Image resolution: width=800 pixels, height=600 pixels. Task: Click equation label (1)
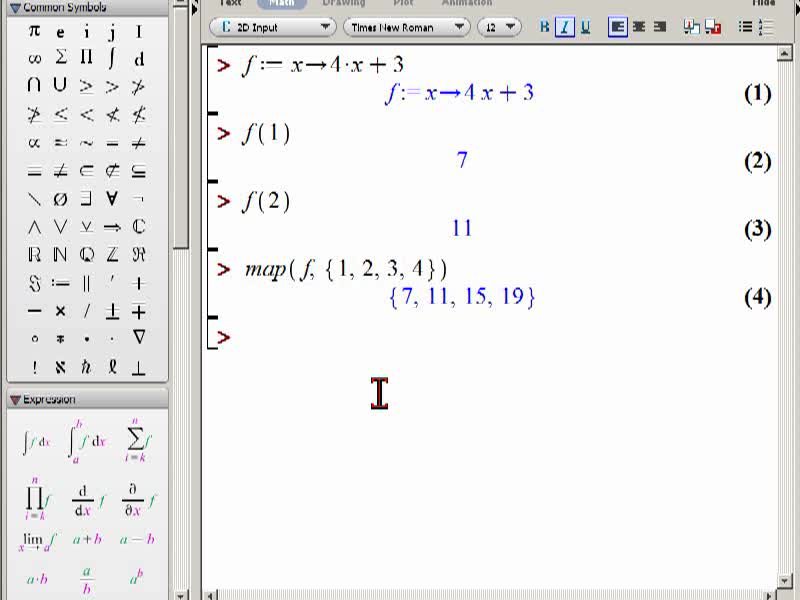(x=757, y=94)
